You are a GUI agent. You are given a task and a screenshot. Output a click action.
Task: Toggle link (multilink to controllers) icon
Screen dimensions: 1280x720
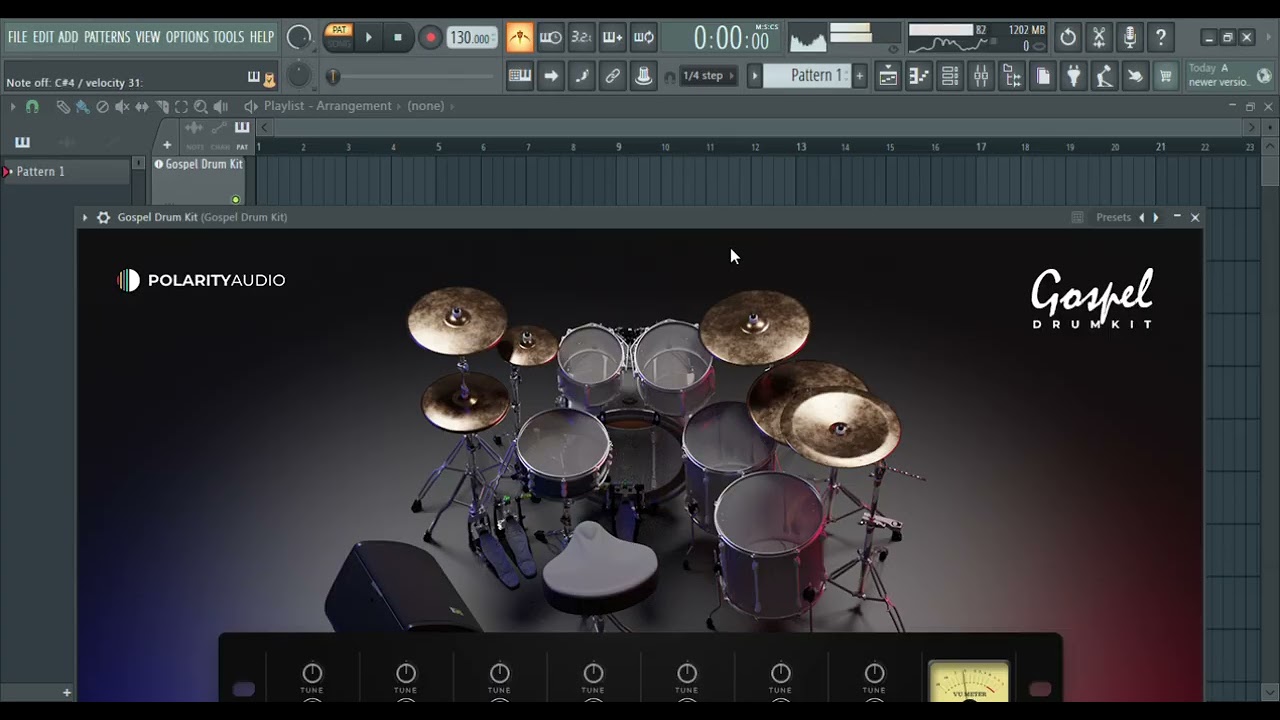point(613,76)
